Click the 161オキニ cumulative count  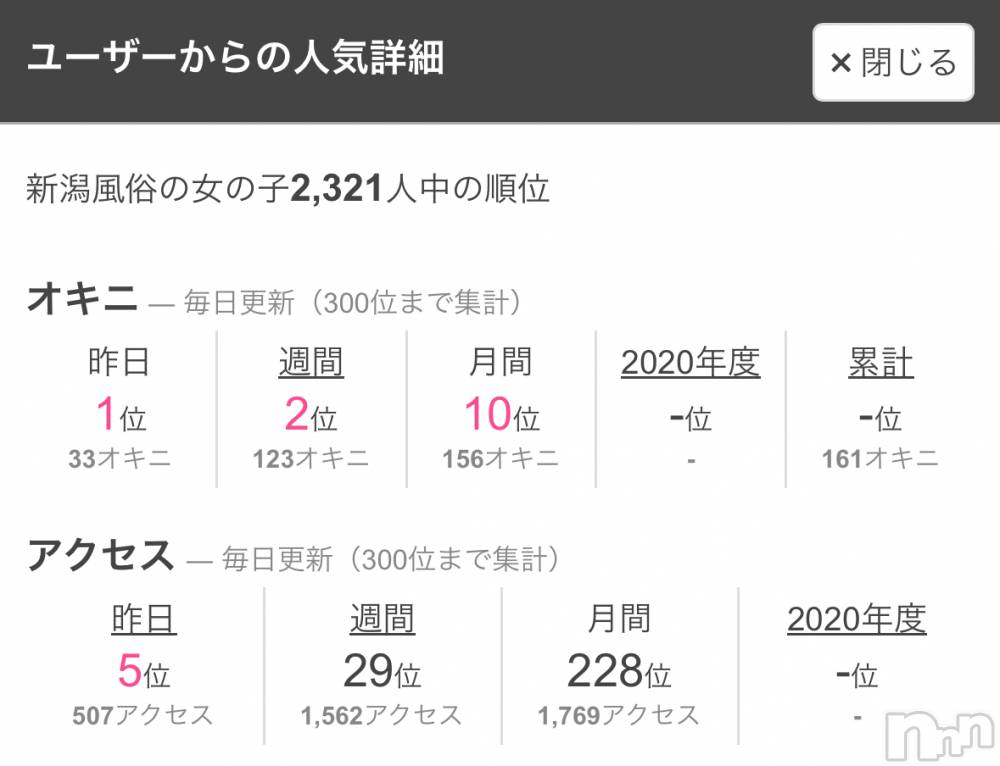click(x=880, y=459)
